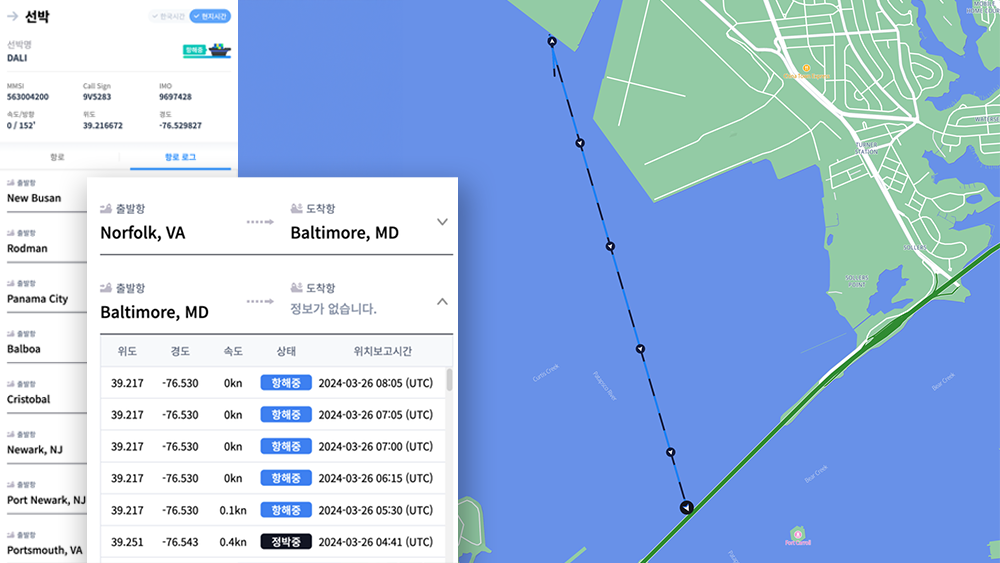Click the arrow icon next to 선박 title
The width and height of the screenshot is (1000, 563).
[x=13, y=17]
